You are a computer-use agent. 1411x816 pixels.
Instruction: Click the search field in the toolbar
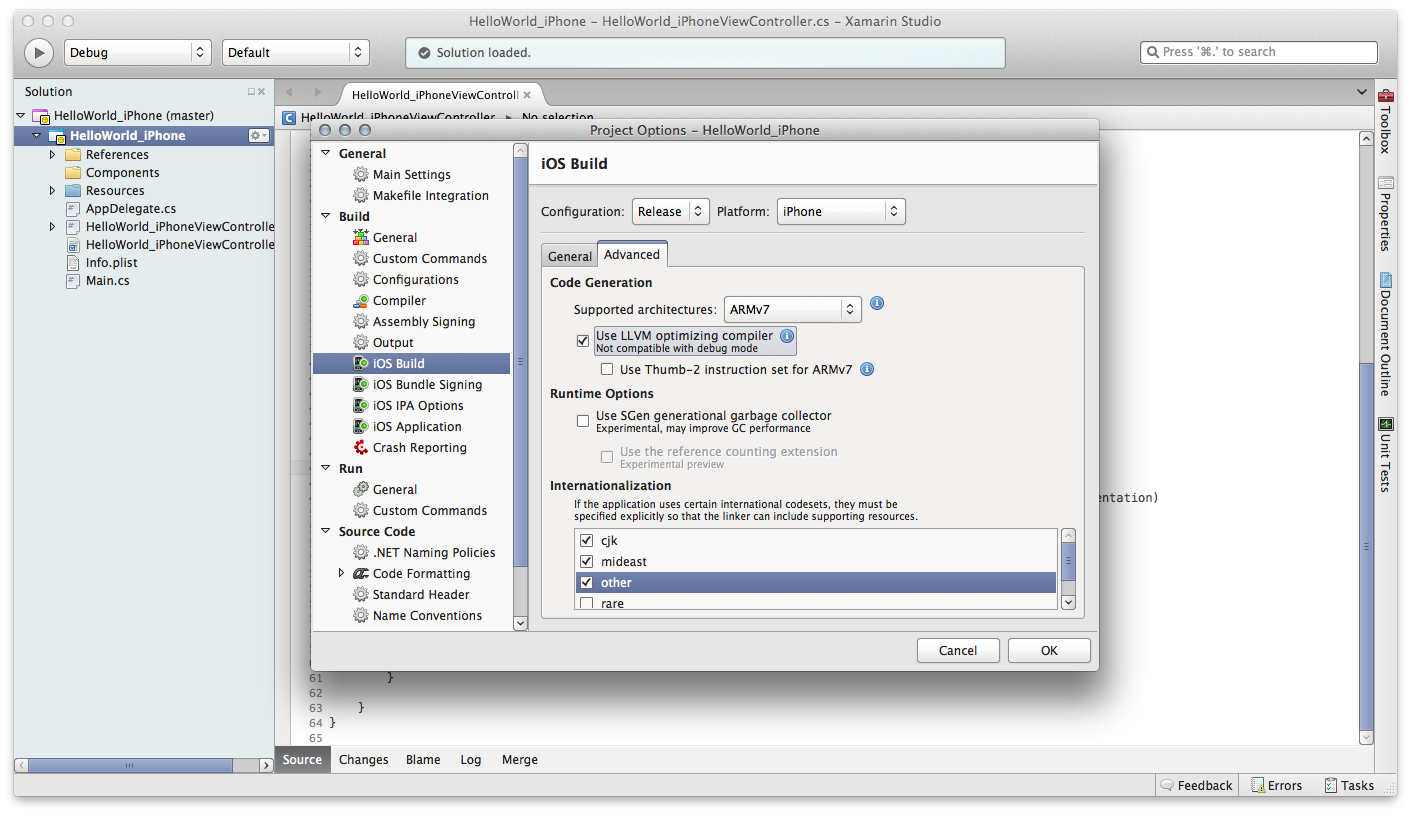(x=1258, y=51)
